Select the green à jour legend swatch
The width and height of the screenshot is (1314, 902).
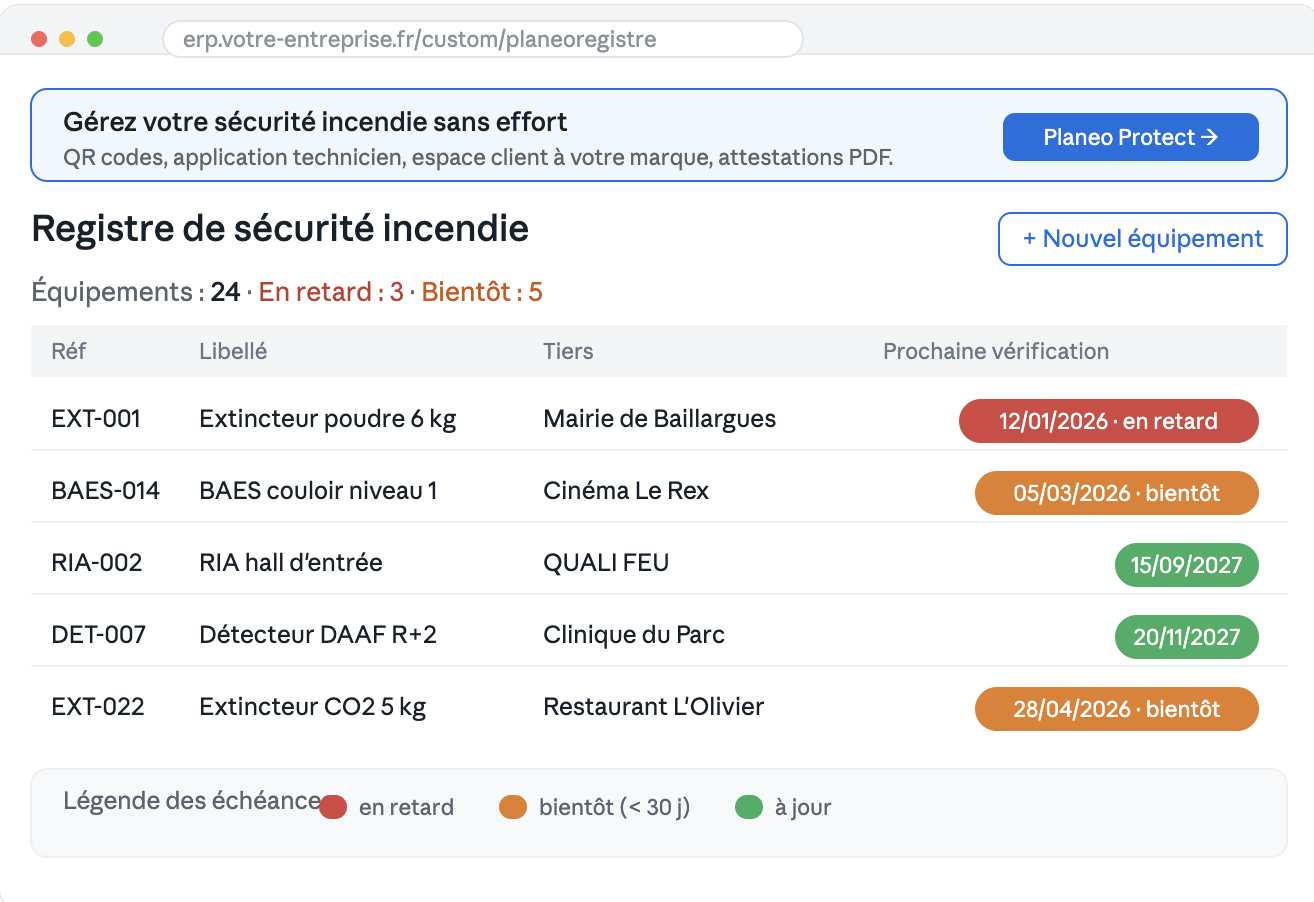(x=749, y=807)
